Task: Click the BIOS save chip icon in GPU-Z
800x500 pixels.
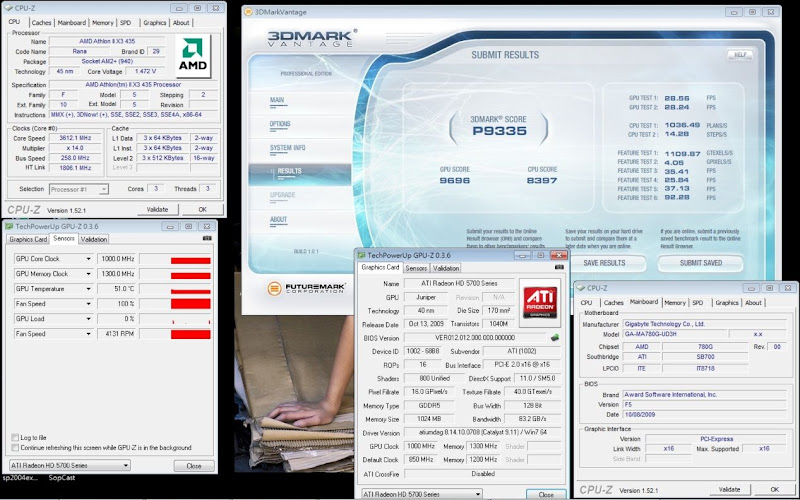Action: 555,337
